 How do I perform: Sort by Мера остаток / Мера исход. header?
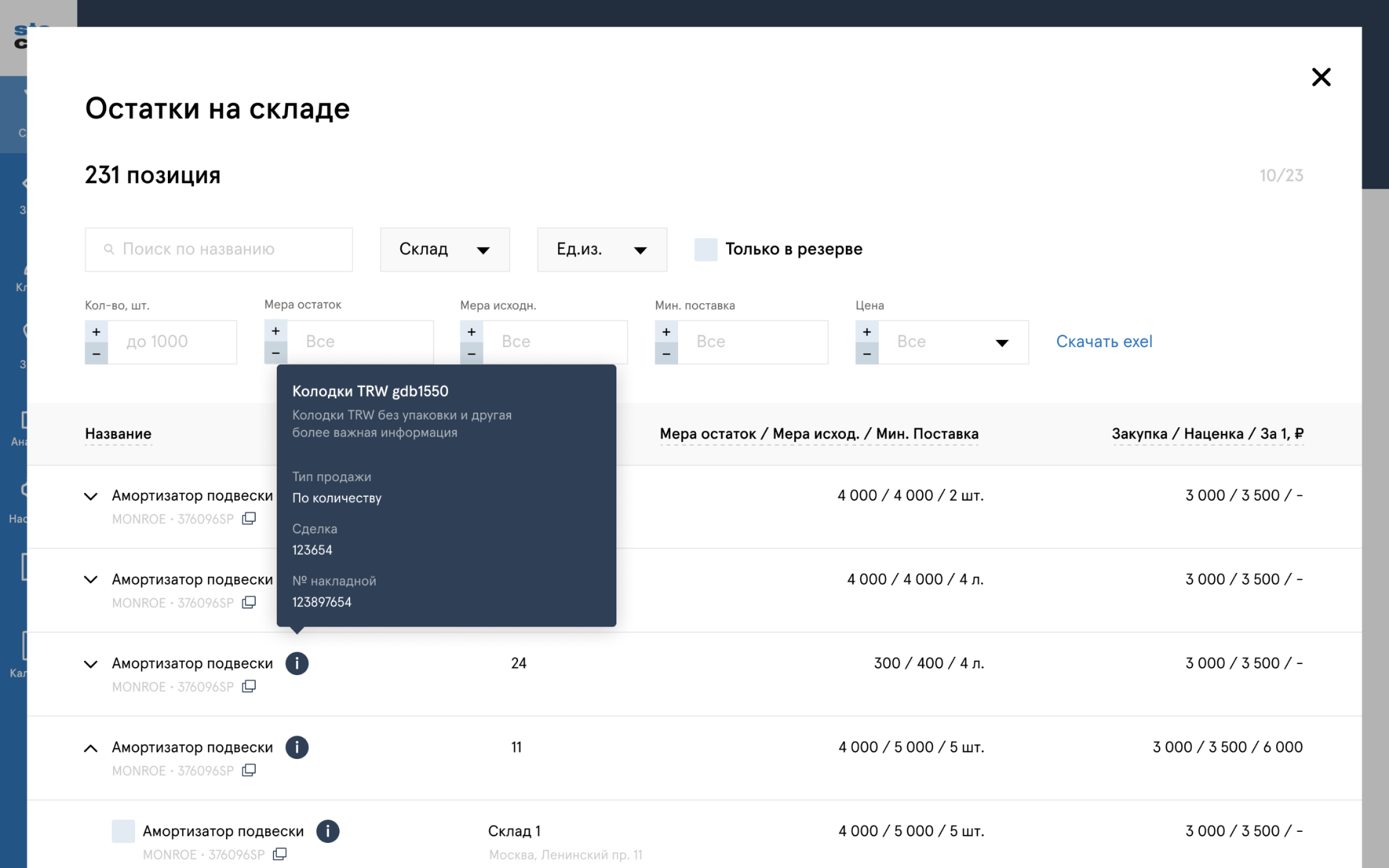point(819,434)
